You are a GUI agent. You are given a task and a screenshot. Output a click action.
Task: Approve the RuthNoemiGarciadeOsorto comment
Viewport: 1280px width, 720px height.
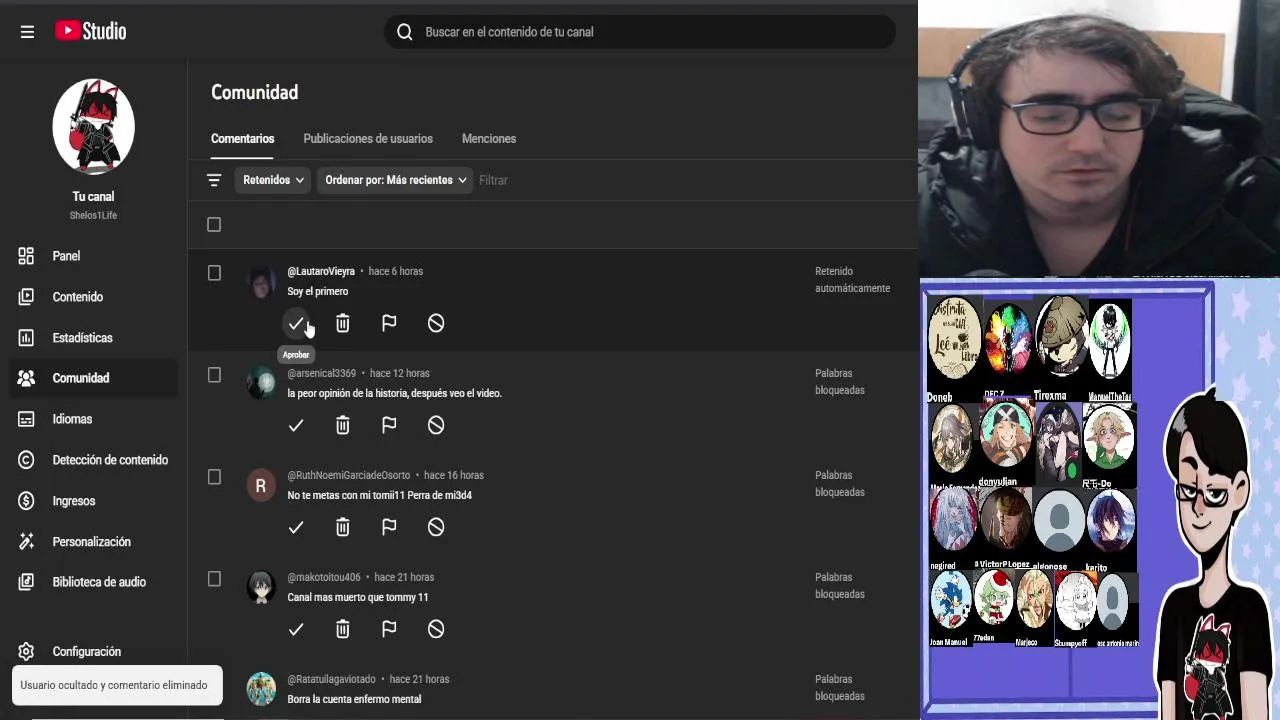click(x=296, y=527)
